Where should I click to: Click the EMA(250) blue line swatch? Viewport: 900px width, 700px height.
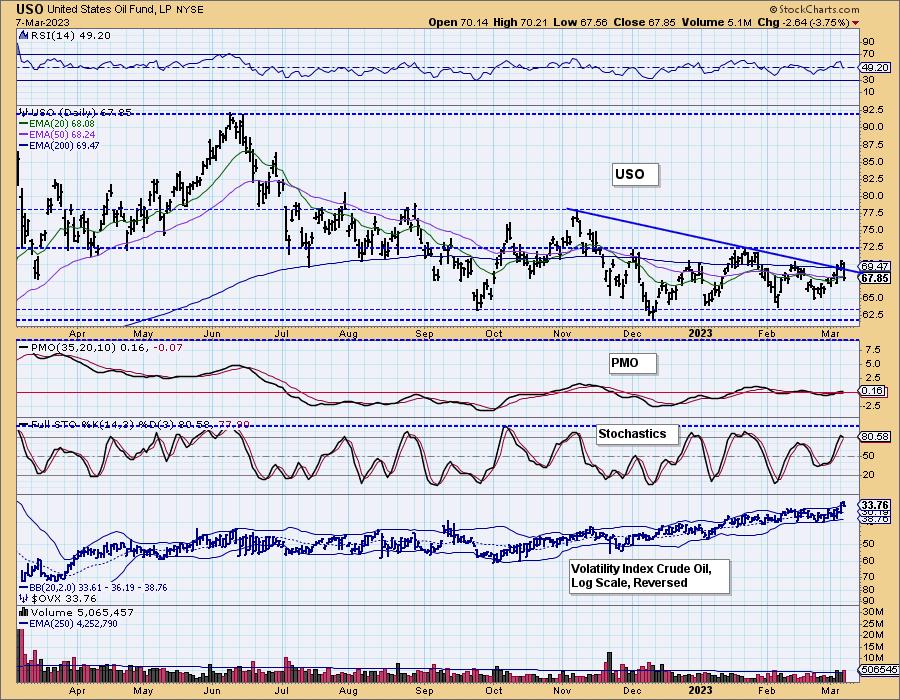(x=24, y=624)
